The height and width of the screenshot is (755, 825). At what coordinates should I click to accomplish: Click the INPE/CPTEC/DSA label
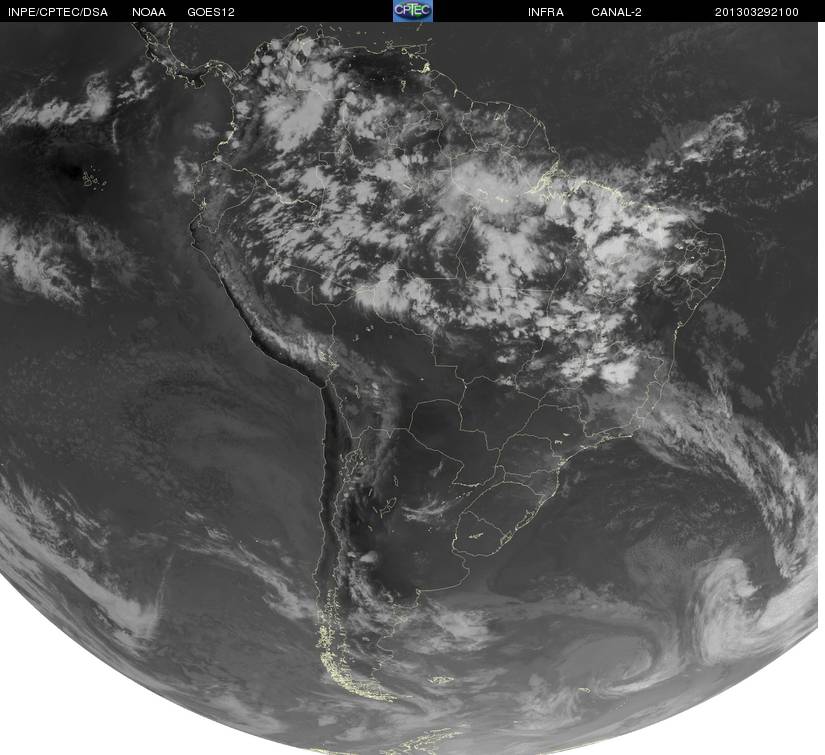tap(58, 12)
